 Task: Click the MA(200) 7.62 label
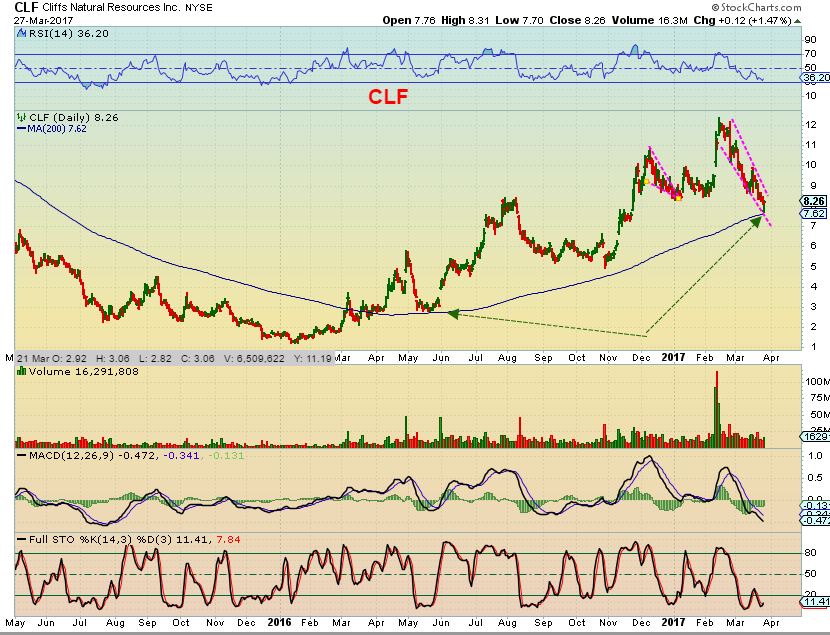(57, 129)
